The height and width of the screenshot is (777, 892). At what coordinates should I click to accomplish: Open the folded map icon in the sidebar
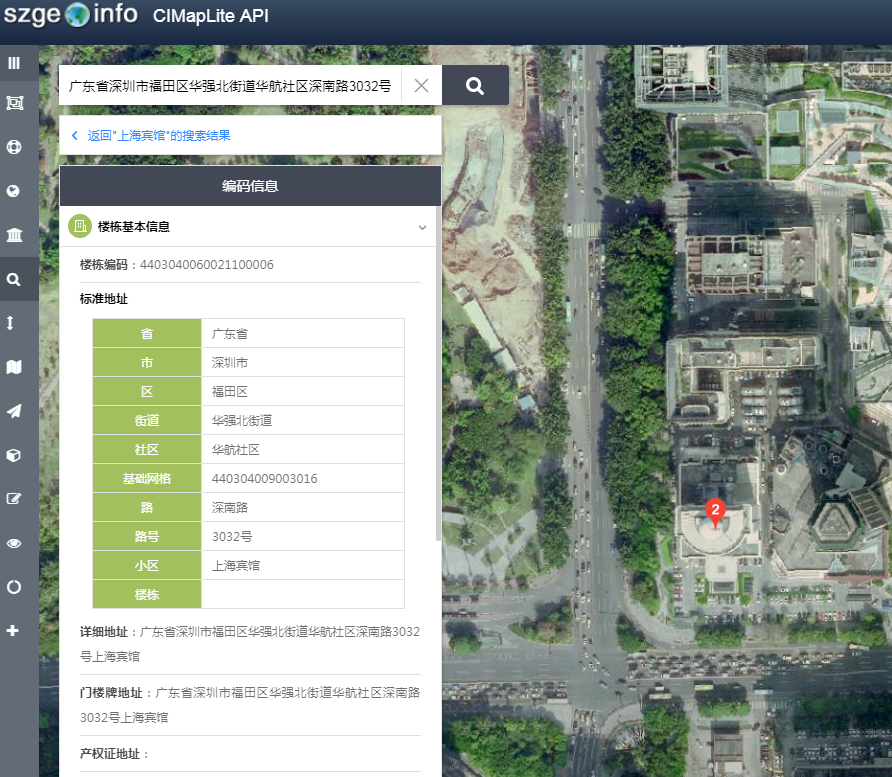pos(14,367)
